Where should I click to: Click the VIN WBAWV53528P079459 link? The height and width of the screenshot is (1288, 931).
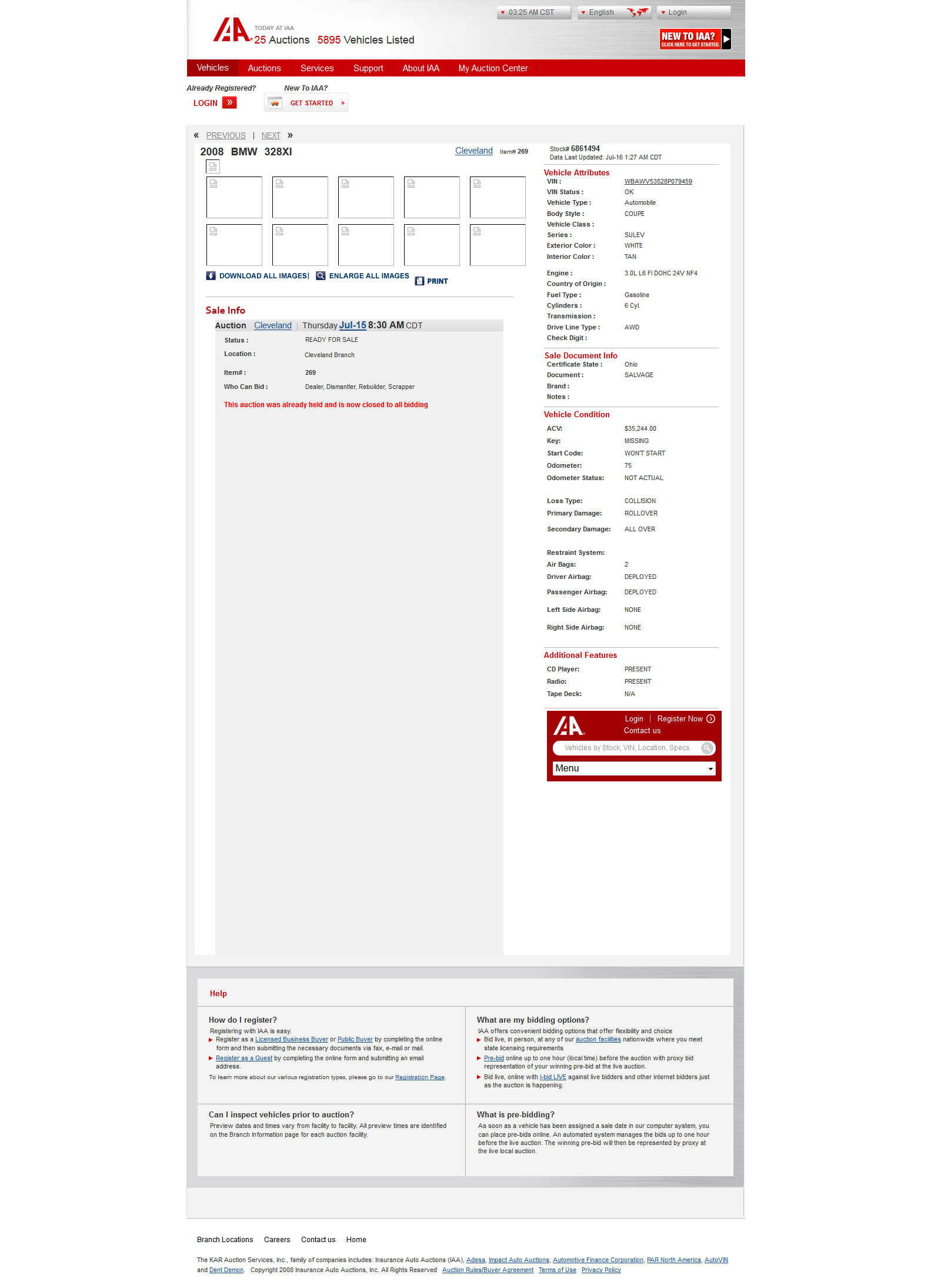point(658,182)
